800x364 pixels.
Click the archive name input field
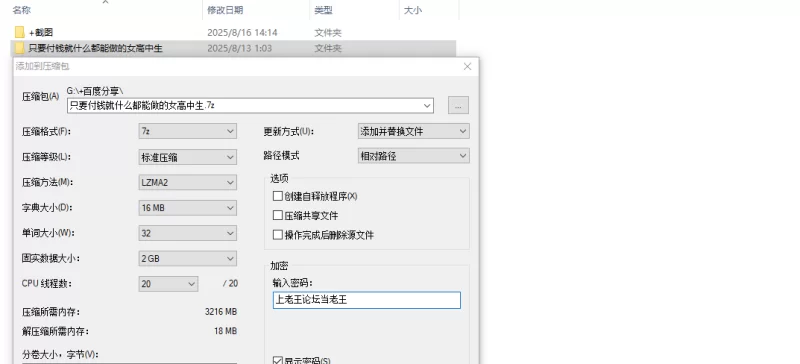pos(250,106)
